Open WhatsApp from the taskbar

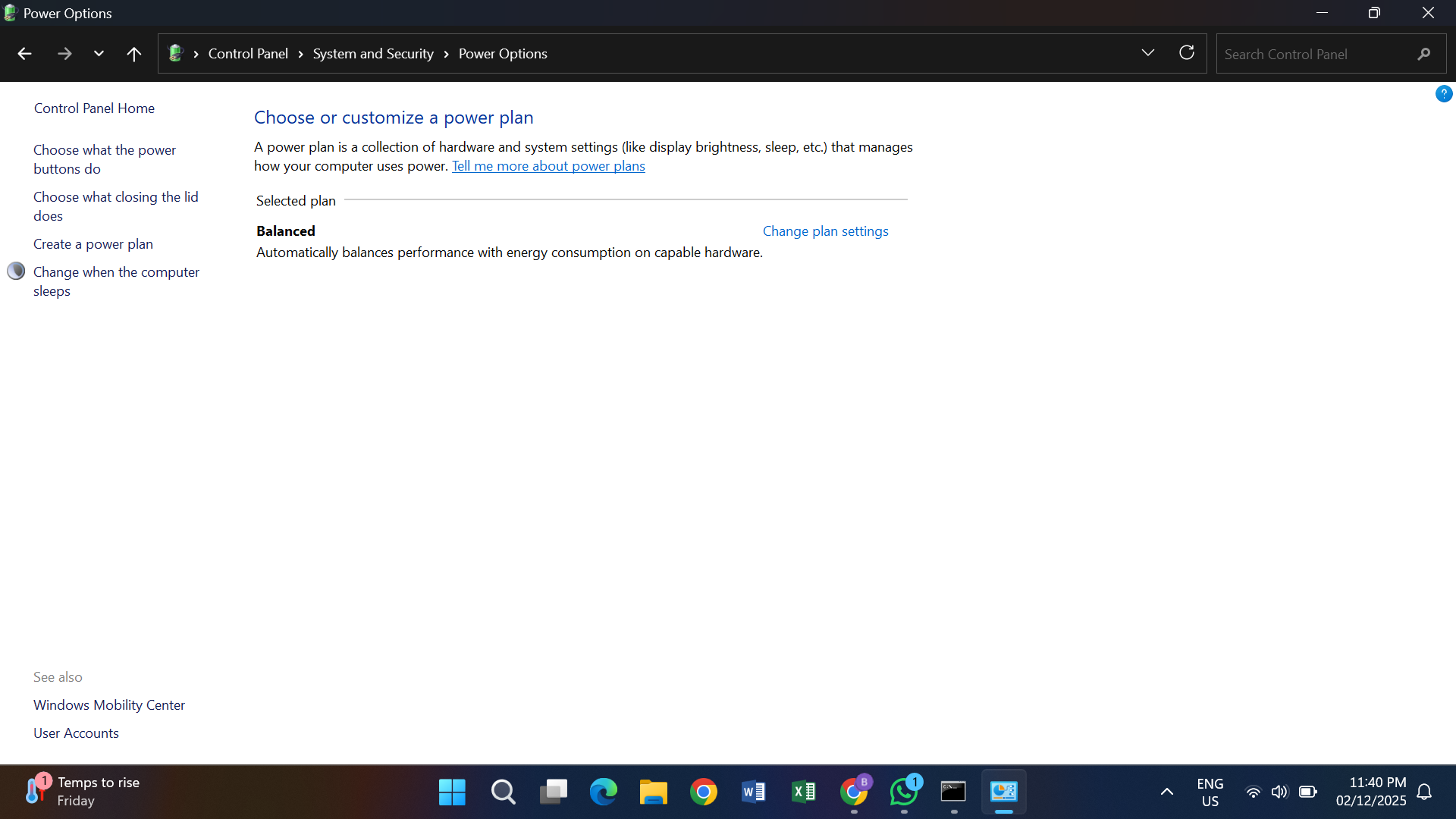[904, 791]
